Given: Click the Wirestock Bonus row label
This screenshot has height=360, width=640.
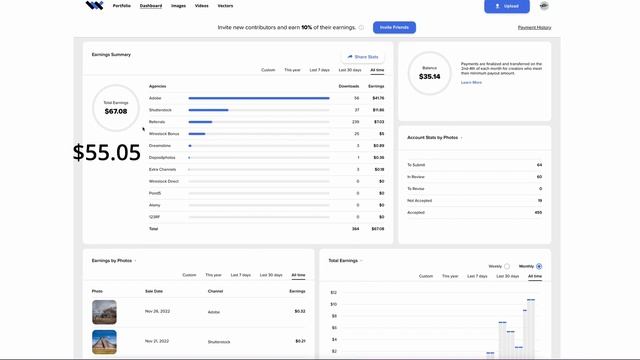Looking at the screenshot, I should pyautogui.click(x=164, y=134).
